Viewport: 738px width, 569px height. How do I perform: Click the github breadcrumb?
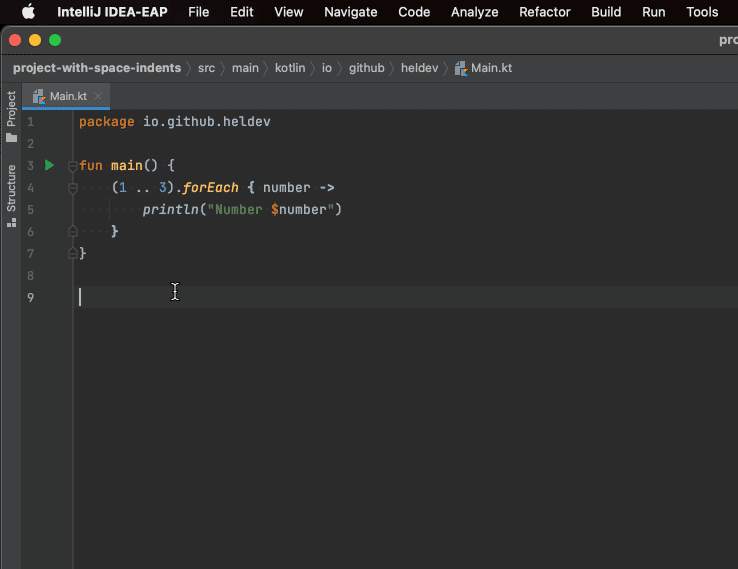click(x=367, y=68)
